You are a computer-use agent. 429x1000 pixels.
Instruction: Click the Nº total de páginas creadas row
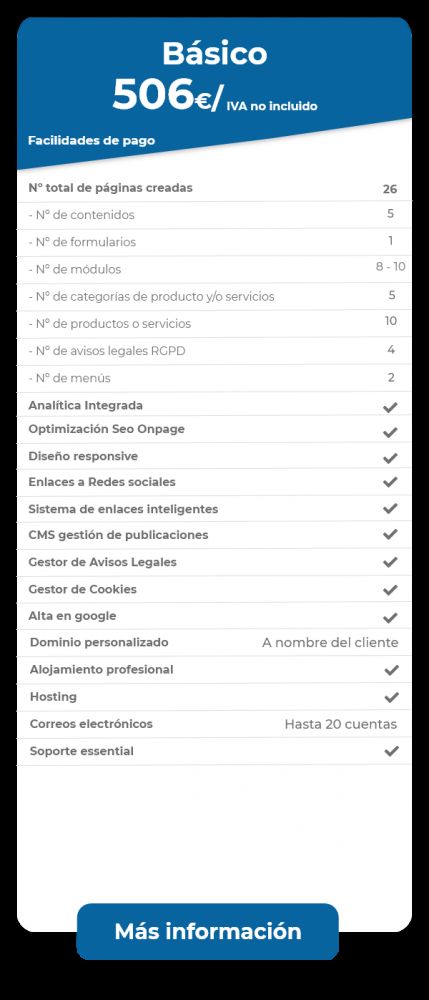(214, 188)
